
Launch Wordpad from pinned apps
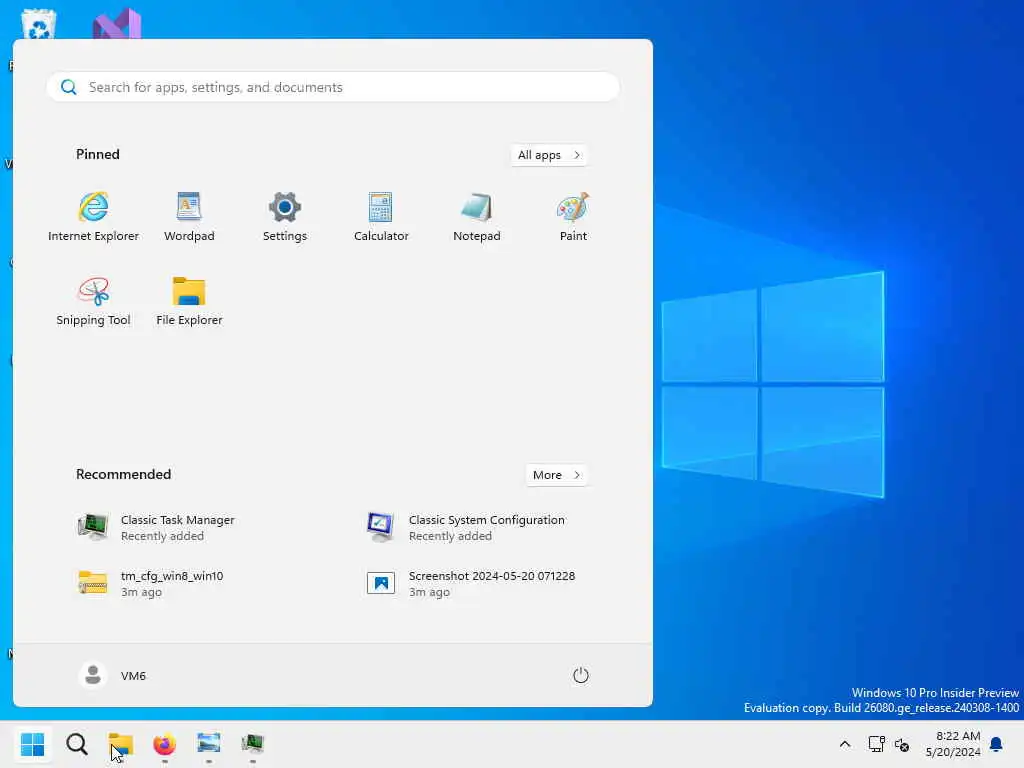189,217
